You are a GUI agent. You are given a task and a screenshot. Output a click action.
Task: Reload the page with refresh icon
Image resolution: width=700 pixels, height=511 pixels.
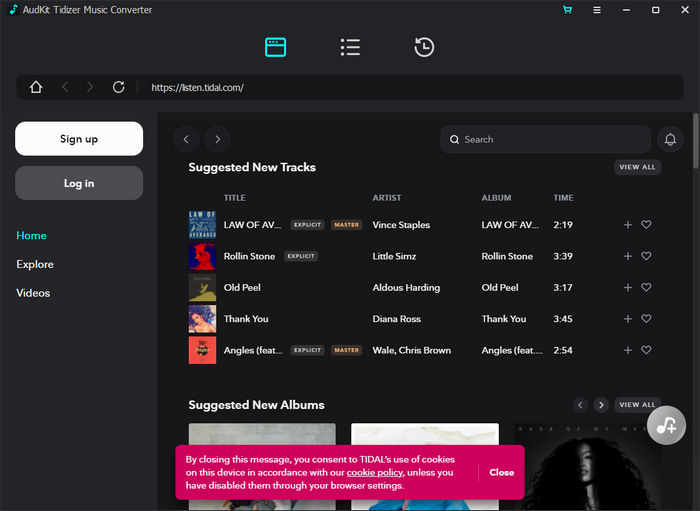pyautogui.click(x=118, y=87)
